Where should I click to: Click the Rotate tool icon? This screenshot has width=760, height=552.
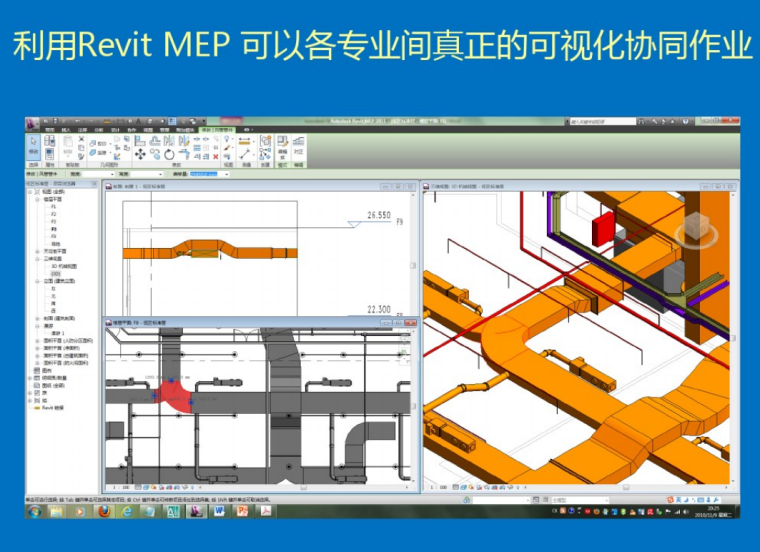tap(169, 155)
